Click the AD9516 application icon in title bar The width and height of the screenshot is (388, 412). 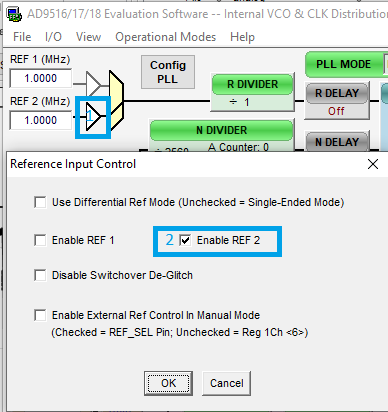pos(14,14)
